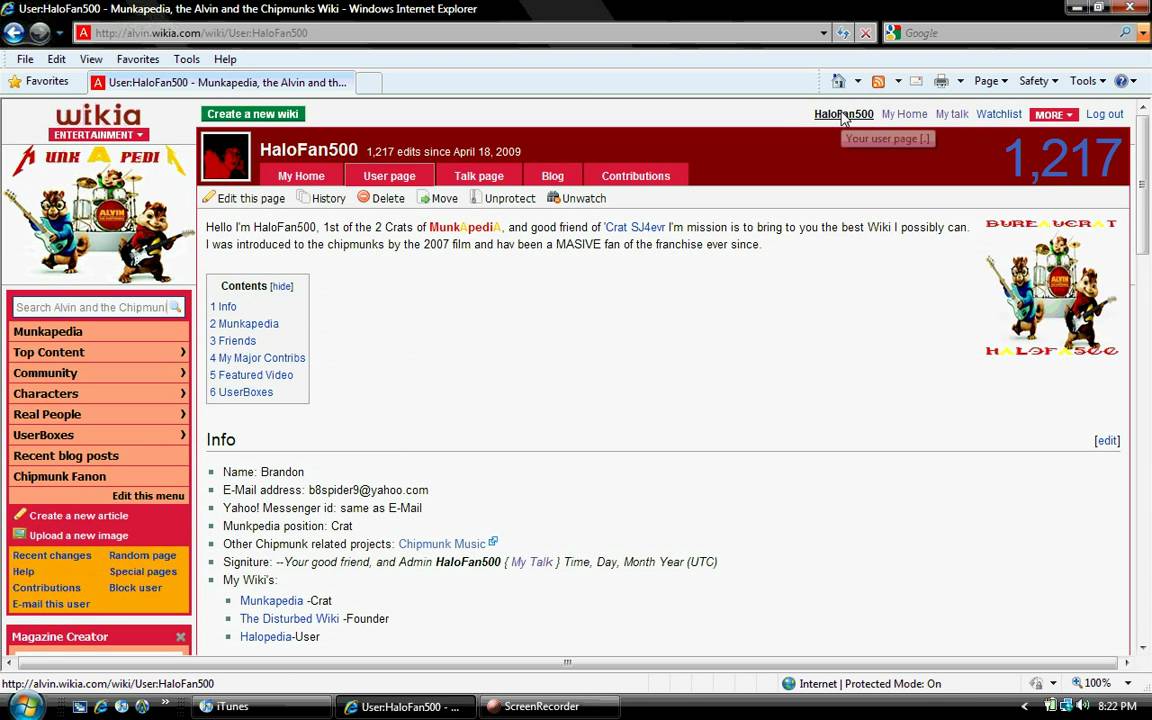Screen dimensions: 1152x720
Task: Click the Wikia logo
Action: tap(98, 115)
